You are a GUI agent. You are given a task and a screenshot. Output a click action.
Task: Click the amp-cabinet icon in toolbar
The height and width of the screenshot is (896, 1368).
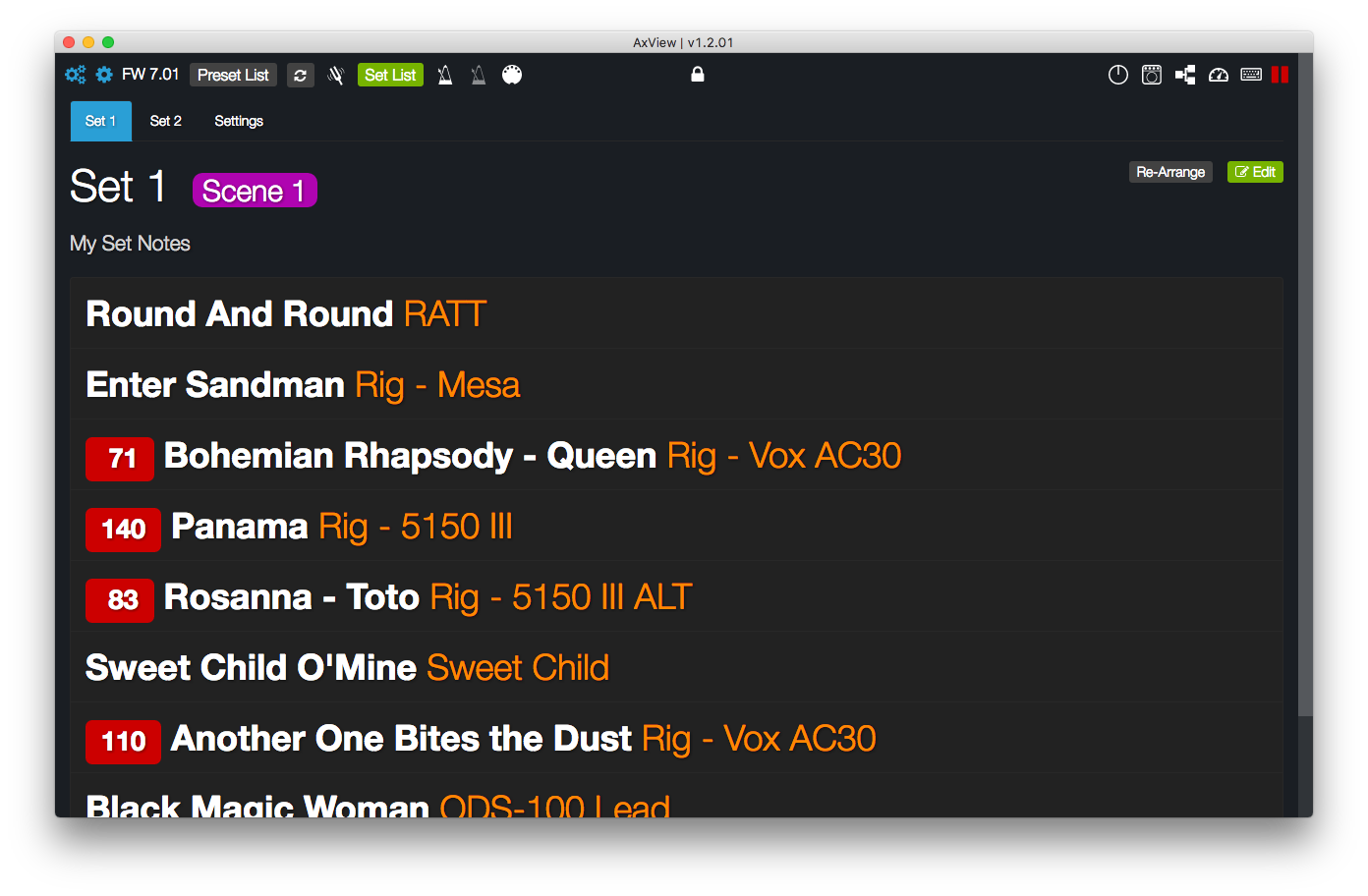tap(1152, 75)
